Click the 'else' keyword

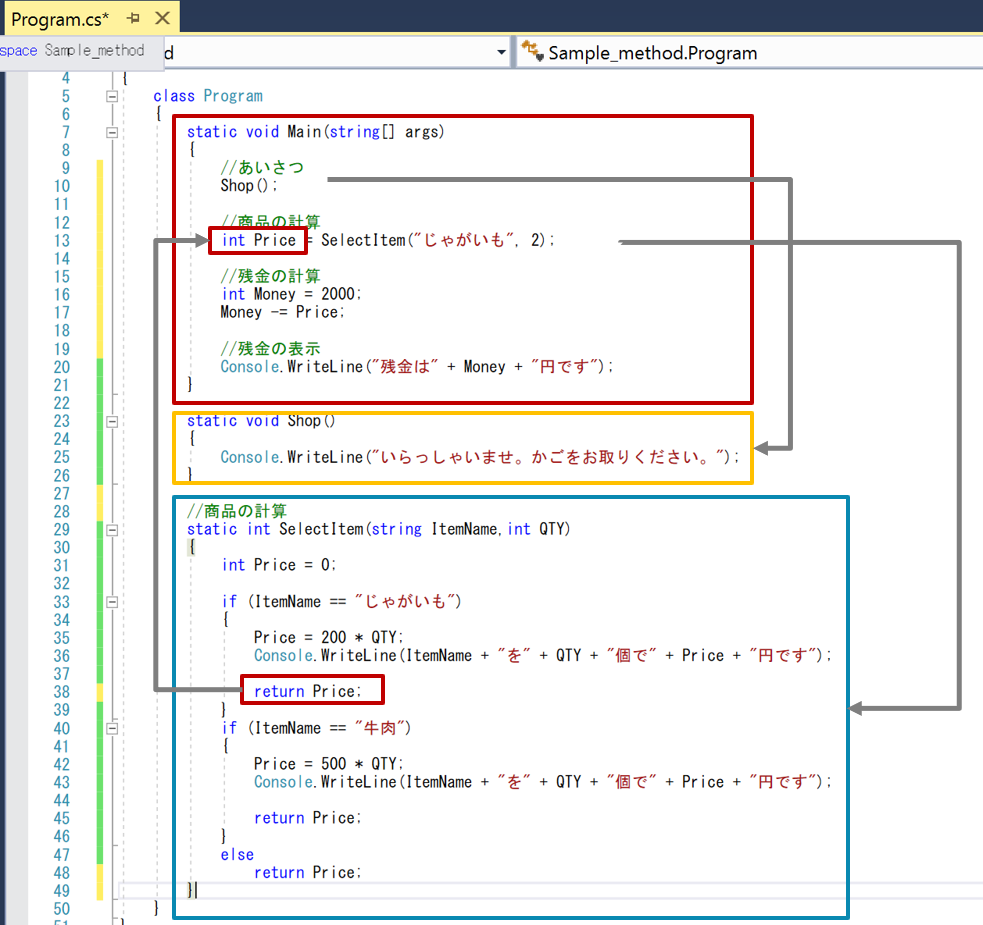tap(237, 855)
